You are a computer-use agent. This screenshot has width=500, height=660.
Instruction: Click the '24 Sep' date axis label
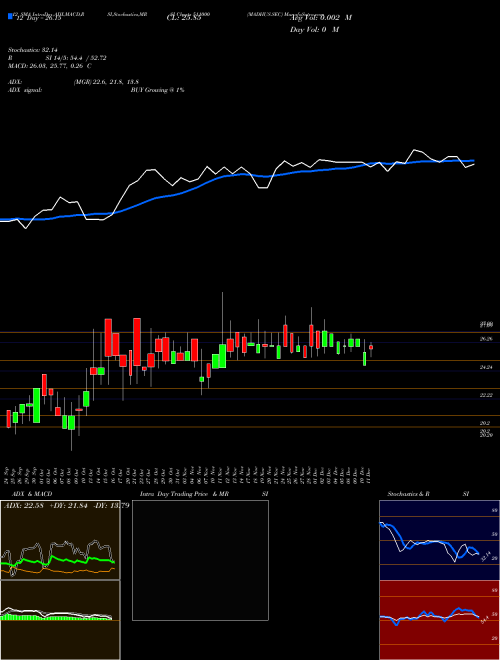[x=8, y=474]
